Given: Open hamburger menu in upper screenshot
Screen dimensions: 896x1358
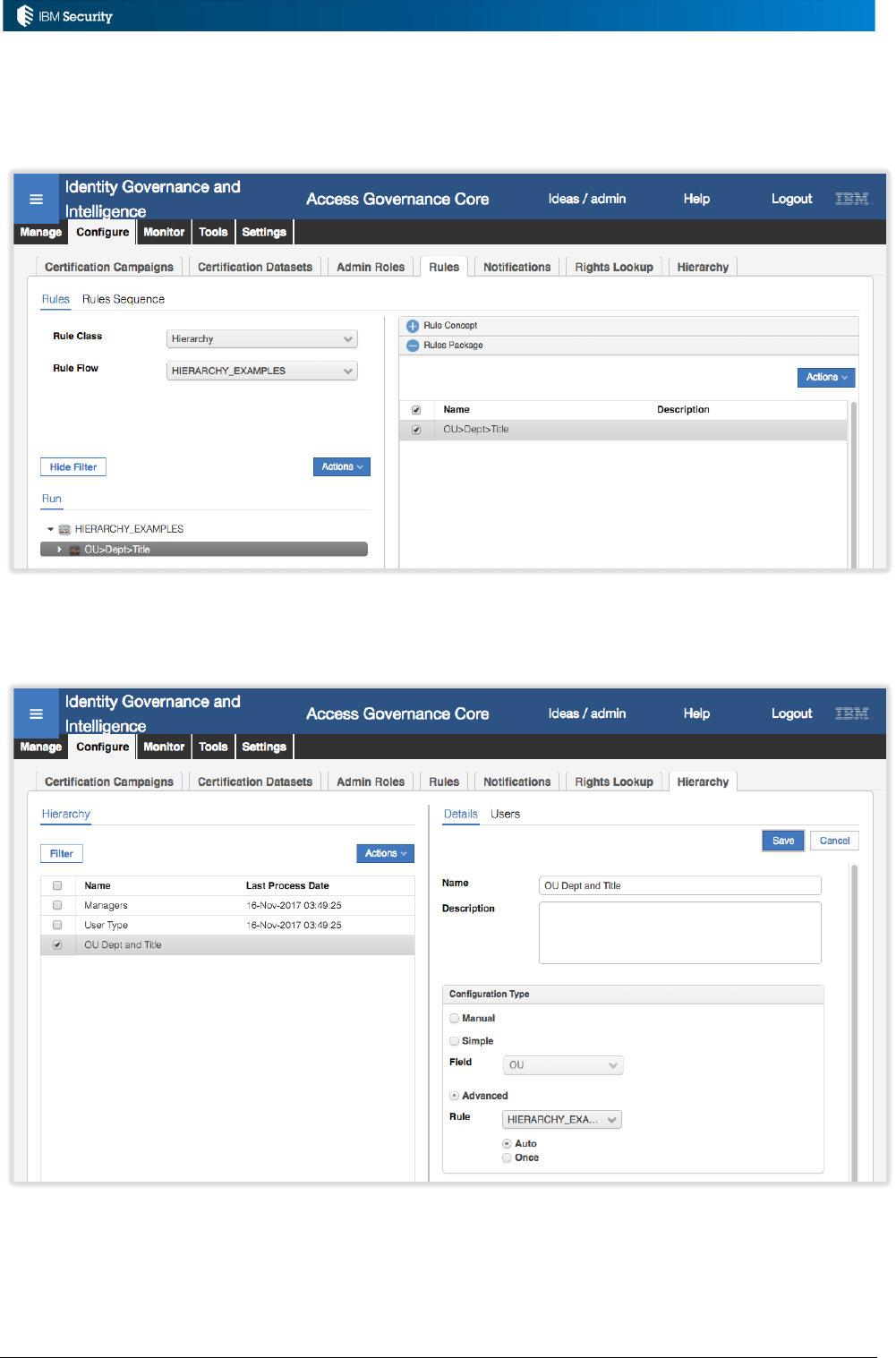Looking at the screenshot, I should [x=36, y=199].
